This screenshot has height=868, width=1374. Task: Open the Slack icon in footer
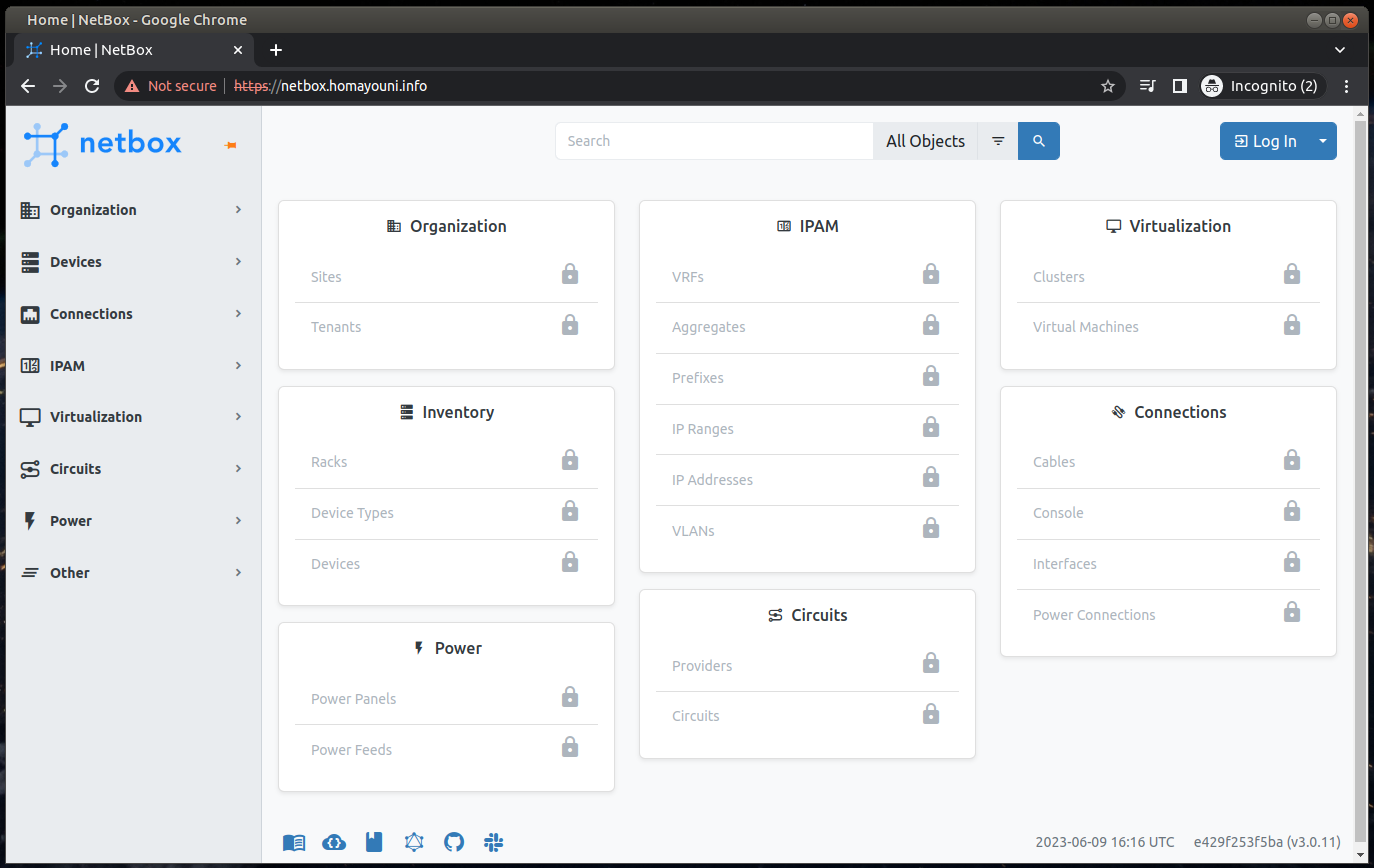coord(493,843)
